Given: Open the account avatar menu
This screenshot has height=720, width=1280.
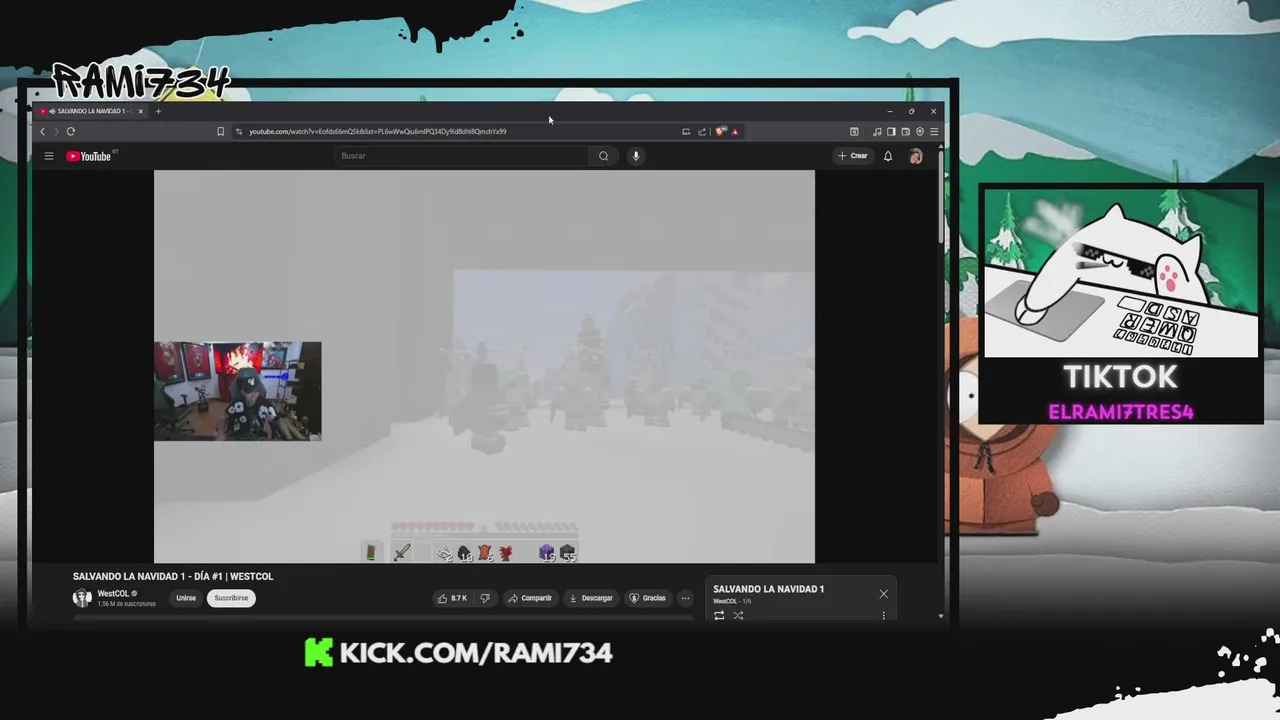Looking at the screenshot, I should 915,156.
